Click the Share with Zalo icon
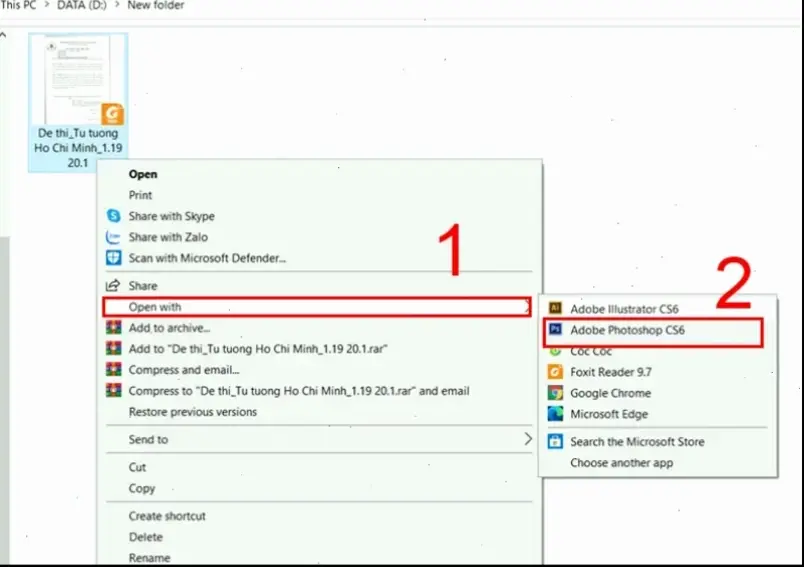The height and width of the screenshot is (567, 804). 113,238
